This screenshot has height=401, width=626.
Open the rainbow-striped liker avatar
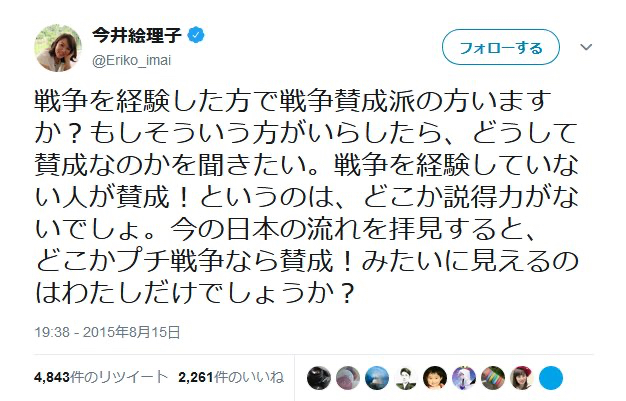(494, 377)
